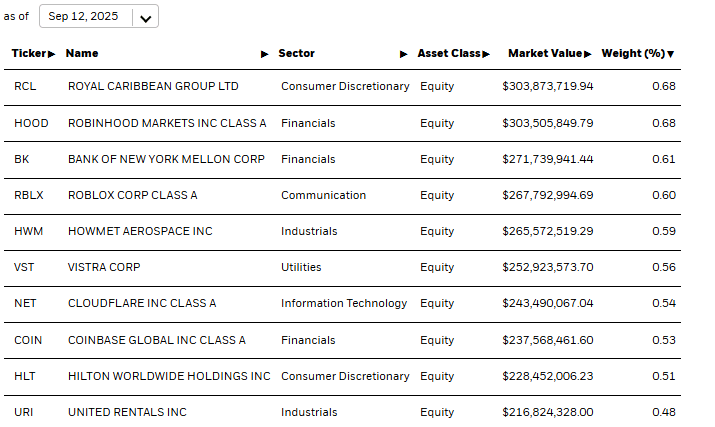715x427 pixels.
Task: Click Cloudflare Inc Class A name
Action: coord(142,303)
